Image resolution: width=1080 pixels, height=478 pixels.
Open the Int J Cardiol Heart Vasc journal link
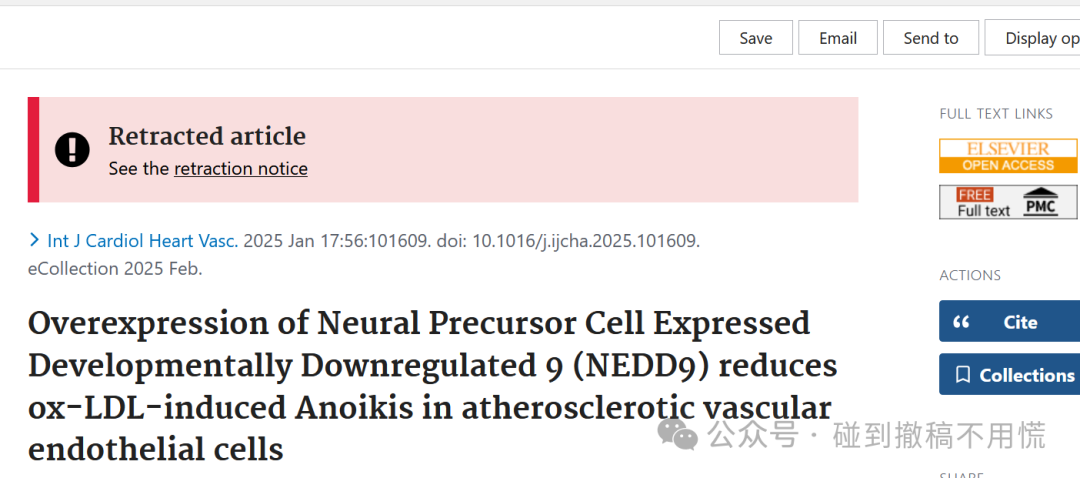(x=143, y=241)
